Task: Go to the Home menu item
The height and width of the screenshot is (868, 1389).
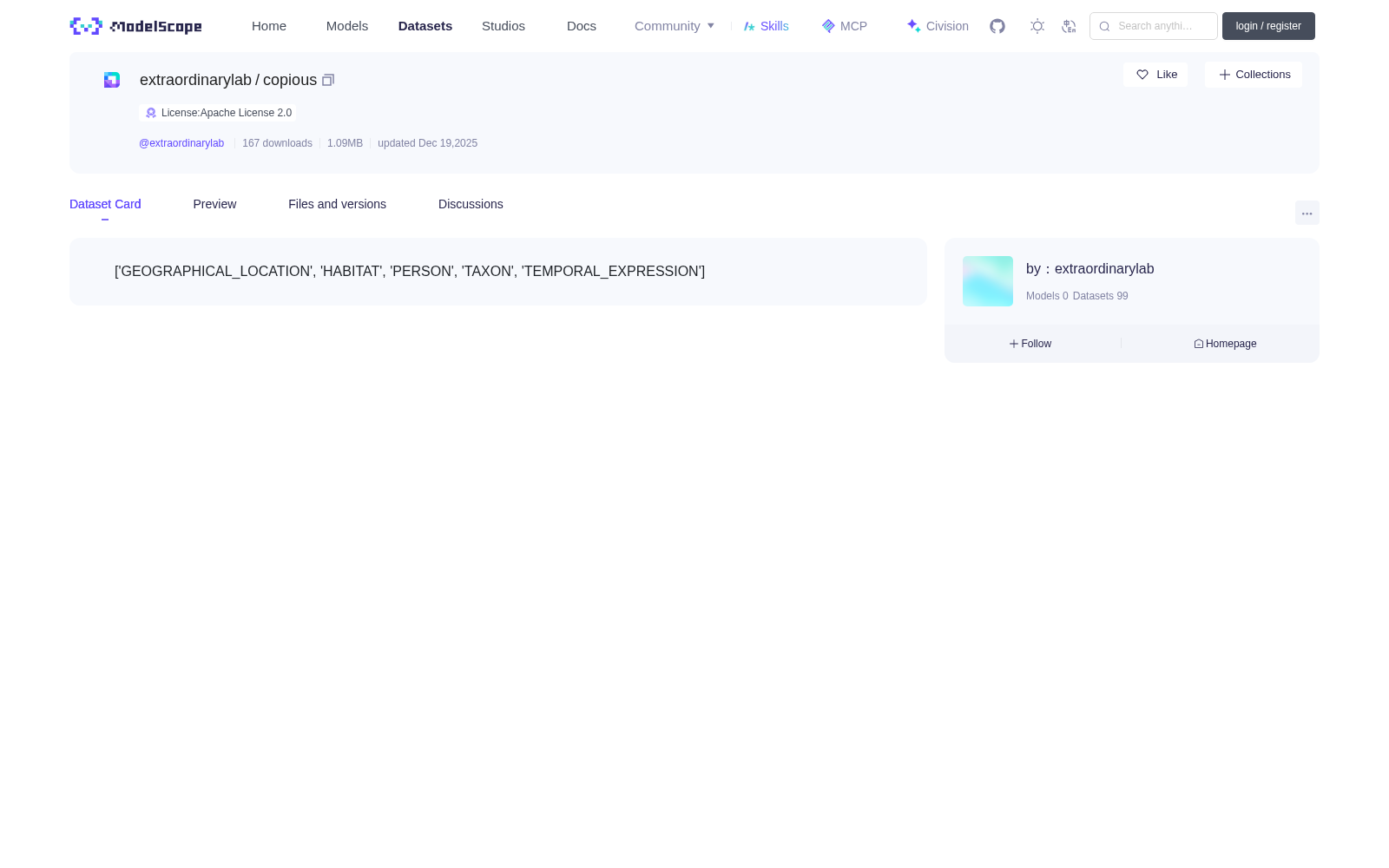Action: coord(269,26)
